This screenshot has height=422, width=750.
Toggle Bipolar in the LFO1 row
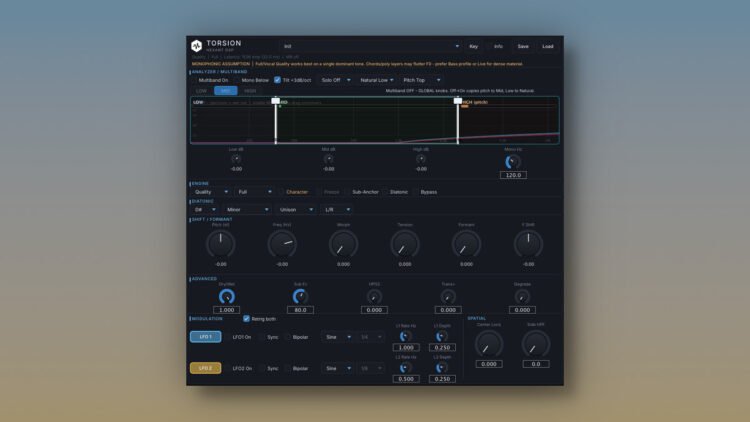pos(297,337)
